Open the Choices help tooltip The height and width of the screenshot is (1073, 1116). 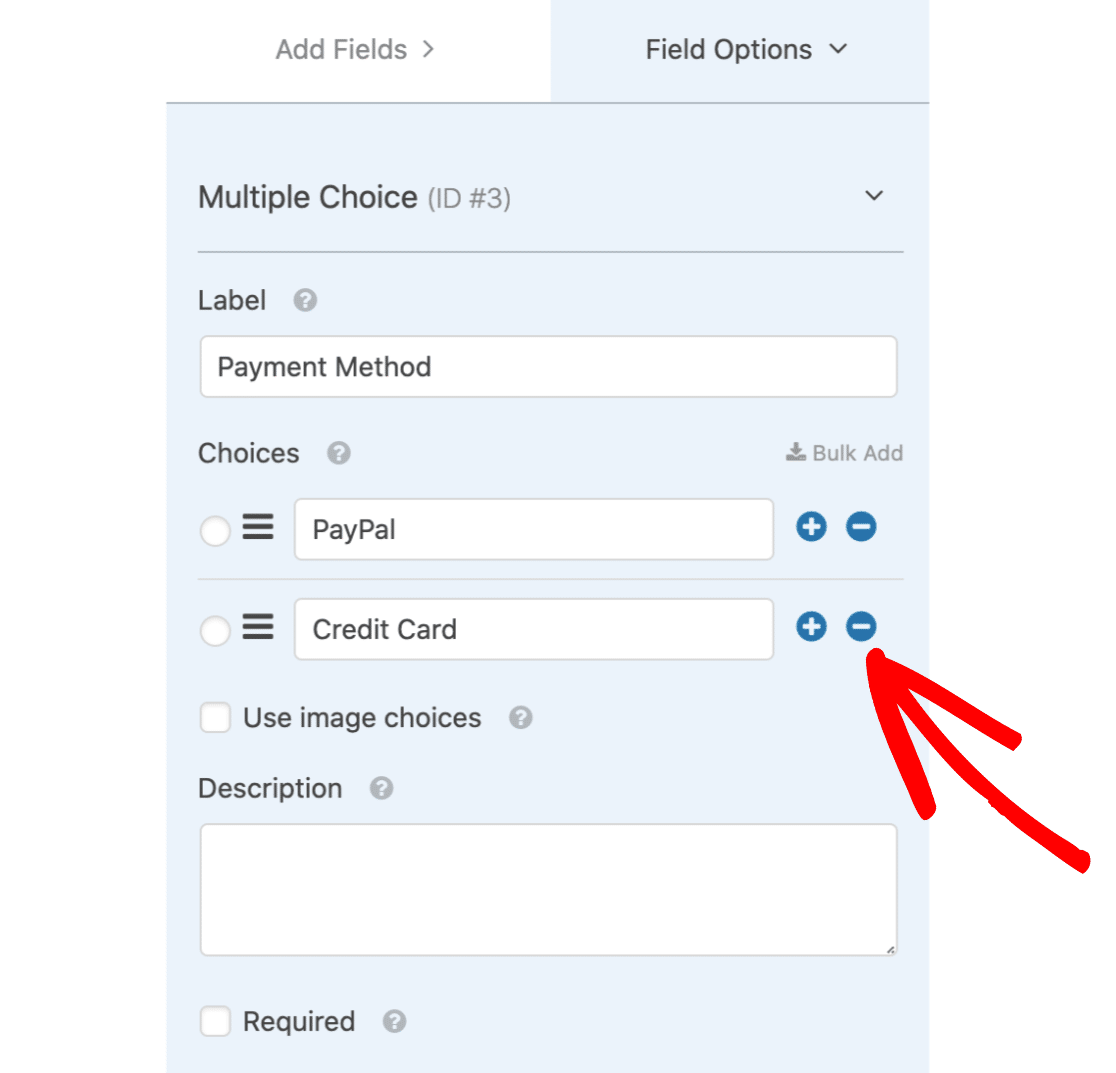(337, 454)
